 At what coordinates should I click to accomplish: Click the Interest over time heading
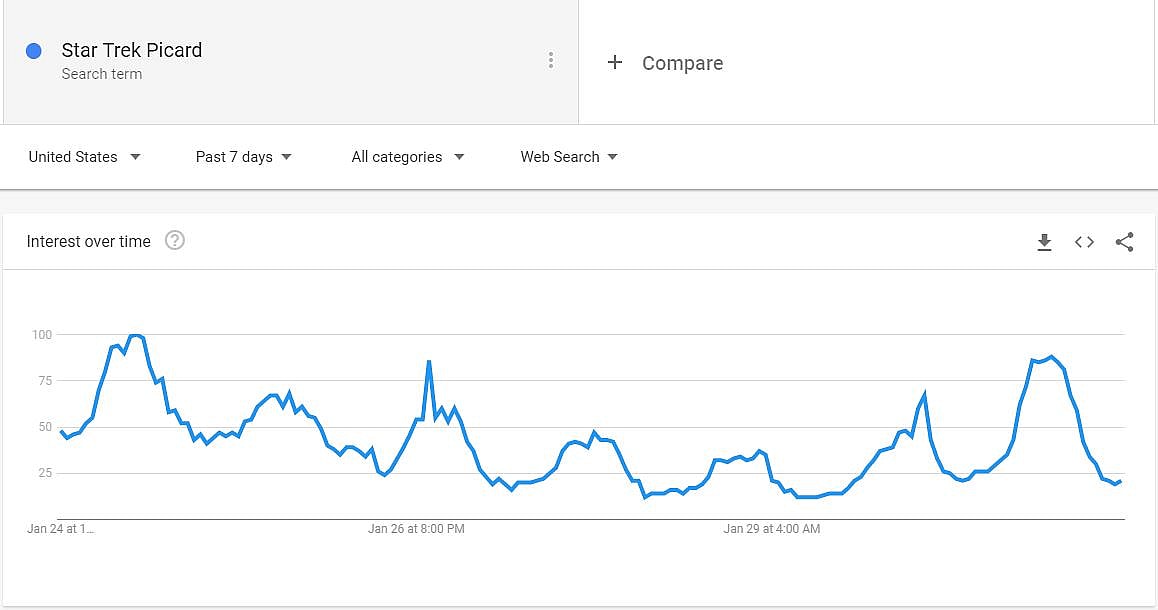(89, 241)
